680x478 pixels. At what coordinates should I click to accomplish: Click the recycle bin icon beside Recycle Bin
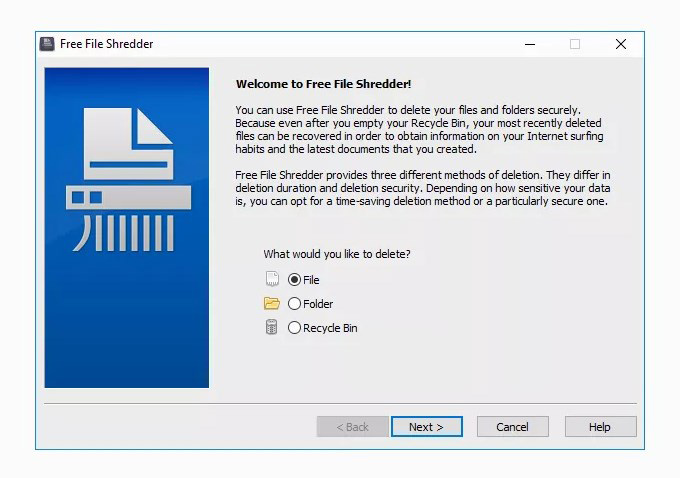click(x=271, y=327)
